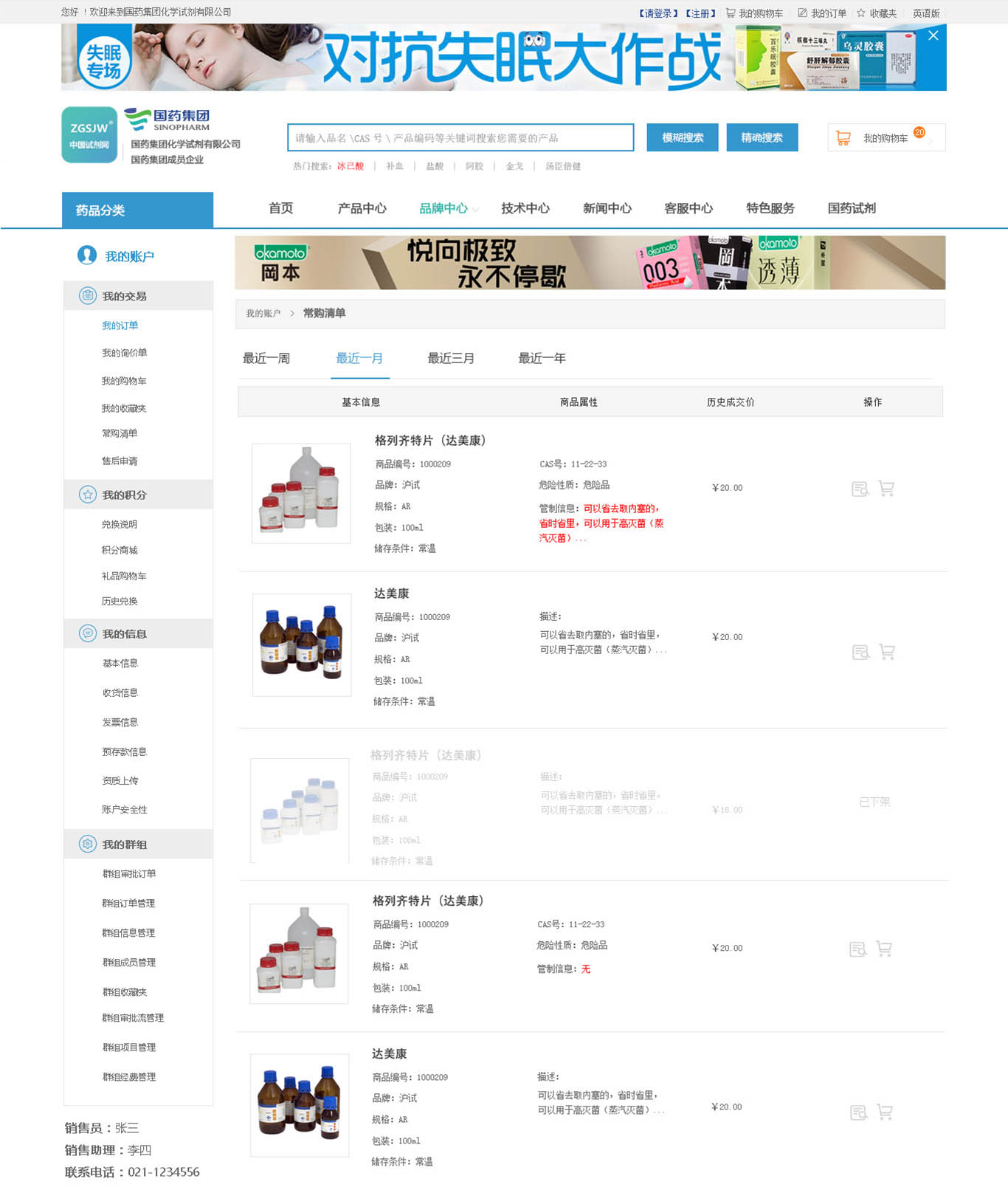Click the discontinued 已下架 product thumbnail
Image resolution: width=1008 pixels, height=1187 pixels.
click(x=300, y=810)
